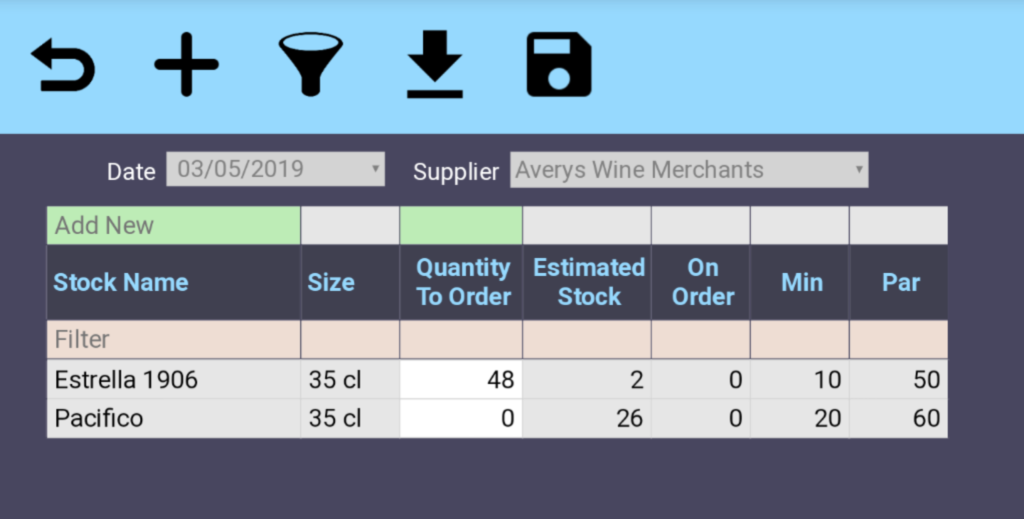The height and width of the screenshot is (519, 1024).
Task: Click the floppy disk save icon
Action: click(x=559, y=66)
